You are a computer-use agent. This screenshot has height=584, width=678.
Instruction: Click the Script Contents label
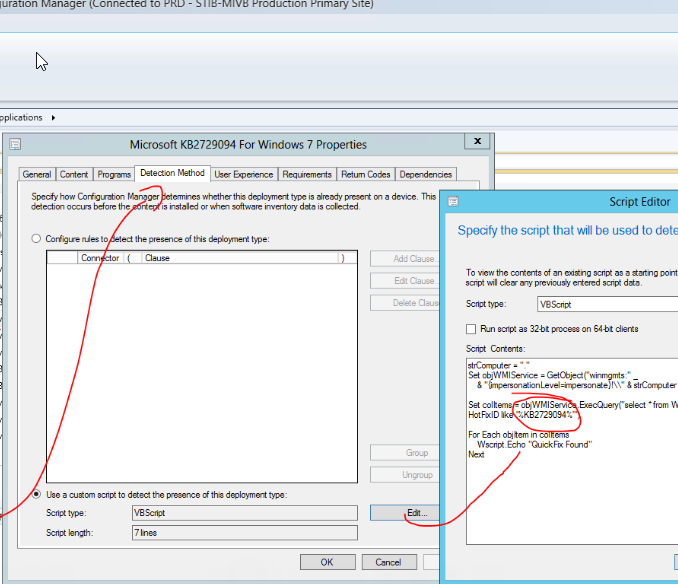click(496, 349)
